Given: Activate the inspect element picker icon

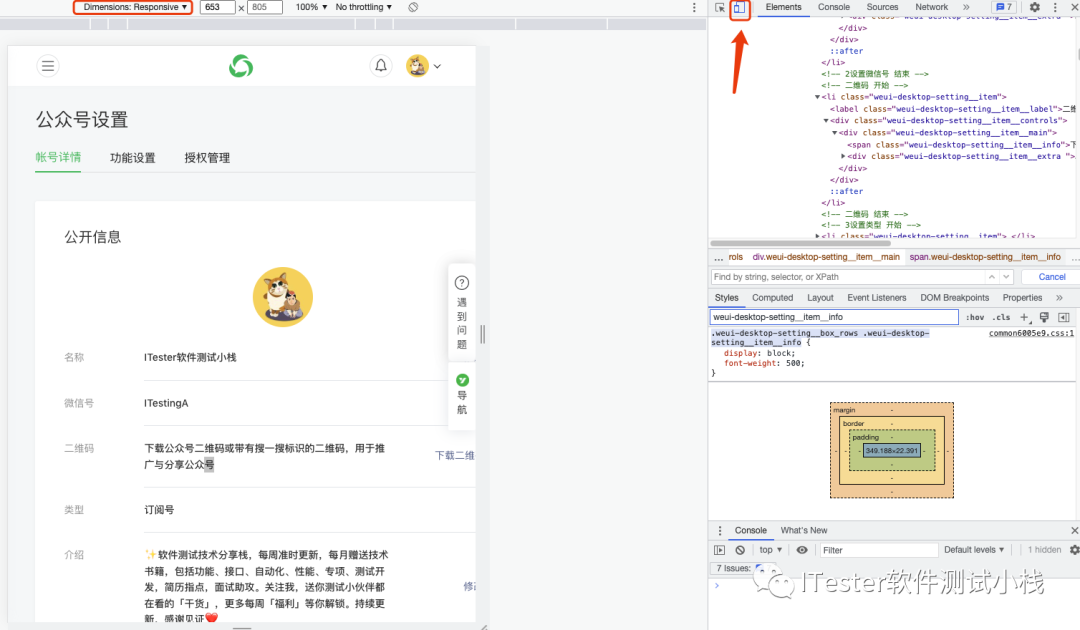Looking at the screenshot, I should 720,8.
